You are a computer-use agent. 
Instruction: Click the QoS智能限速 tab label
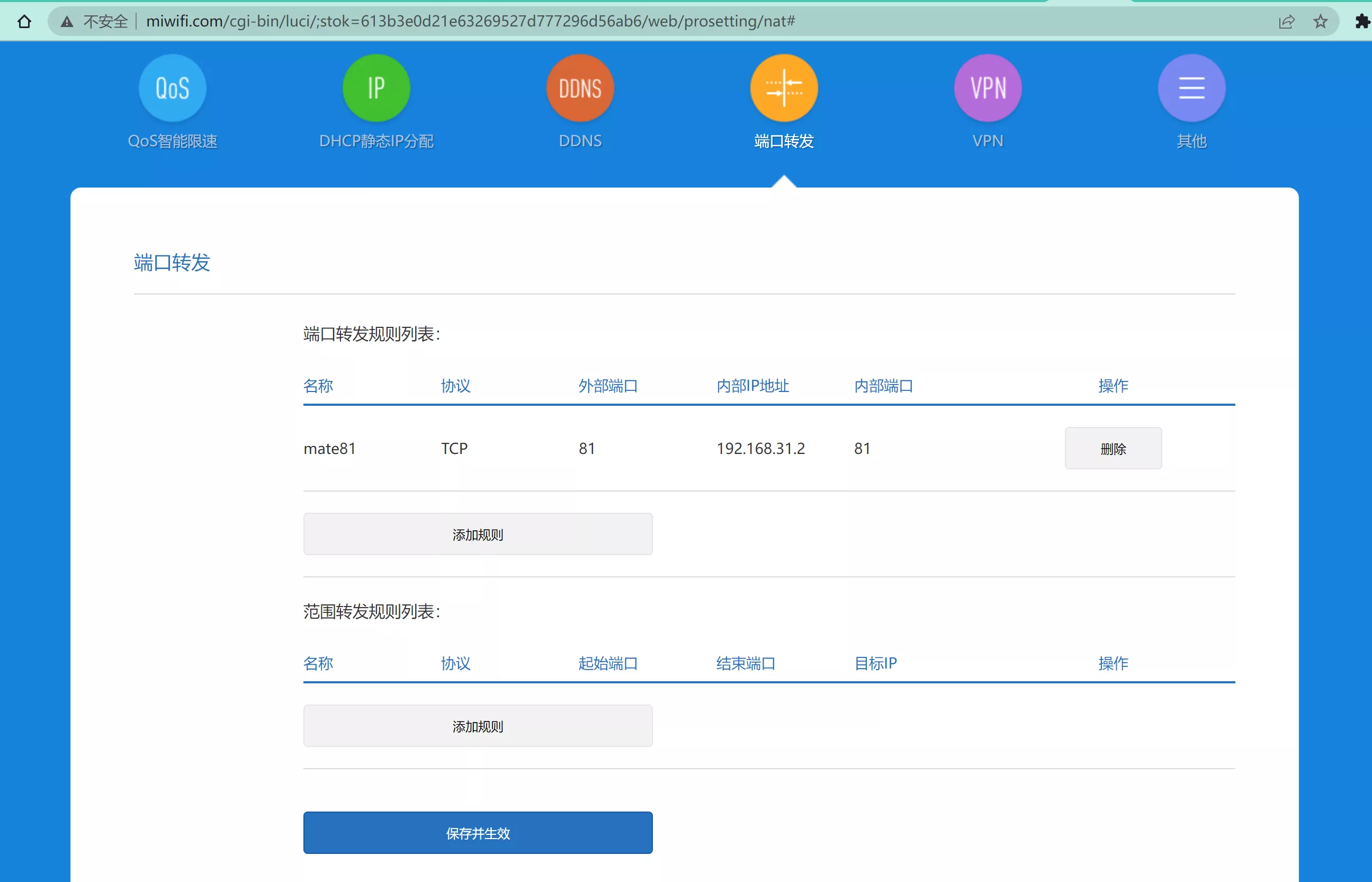[x=172, y=141]
